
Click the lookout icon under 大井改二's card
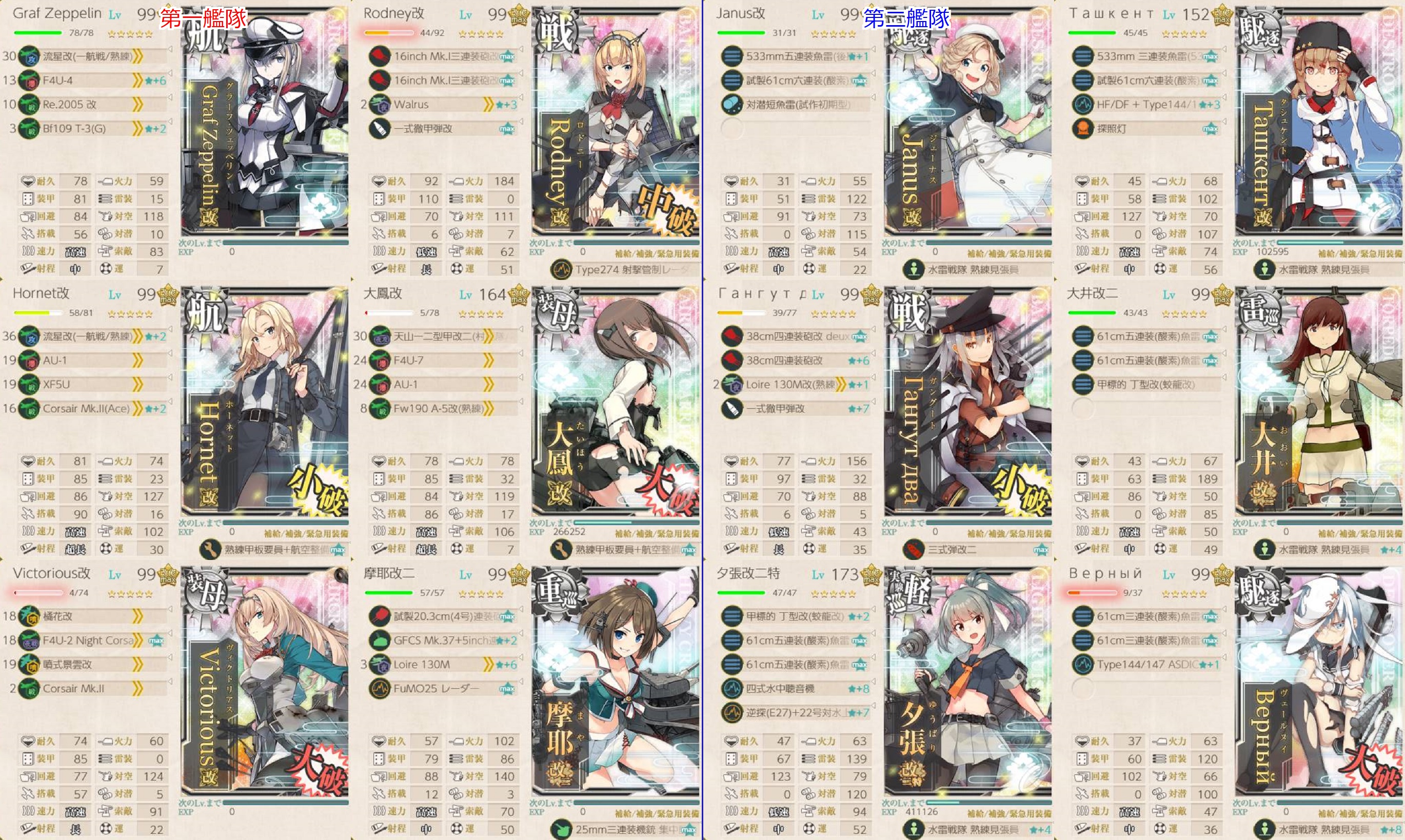pos(1264,550)
